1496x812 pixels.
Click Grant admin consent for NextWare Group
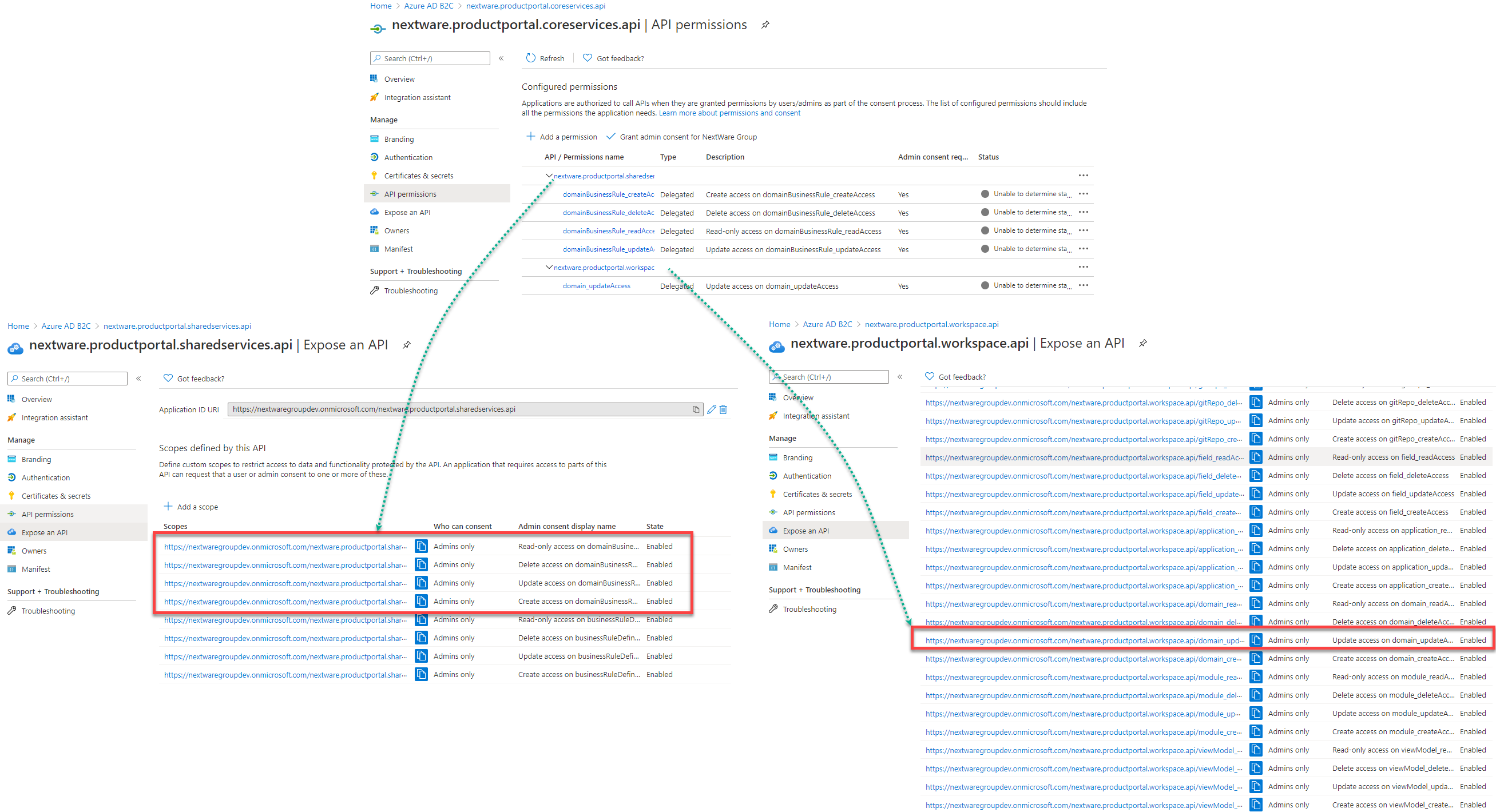682,137
